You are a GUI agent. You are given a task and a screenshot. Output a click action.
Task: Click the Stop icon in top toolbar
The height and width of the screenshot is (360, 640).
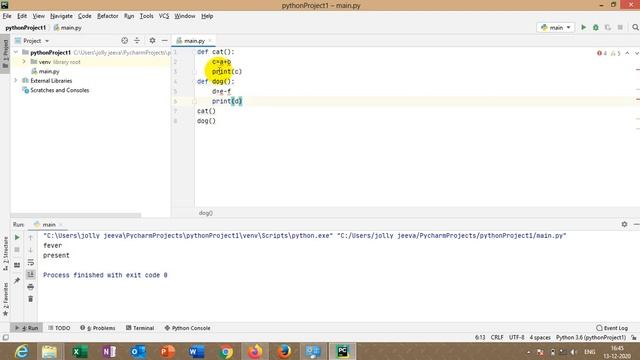620,27
